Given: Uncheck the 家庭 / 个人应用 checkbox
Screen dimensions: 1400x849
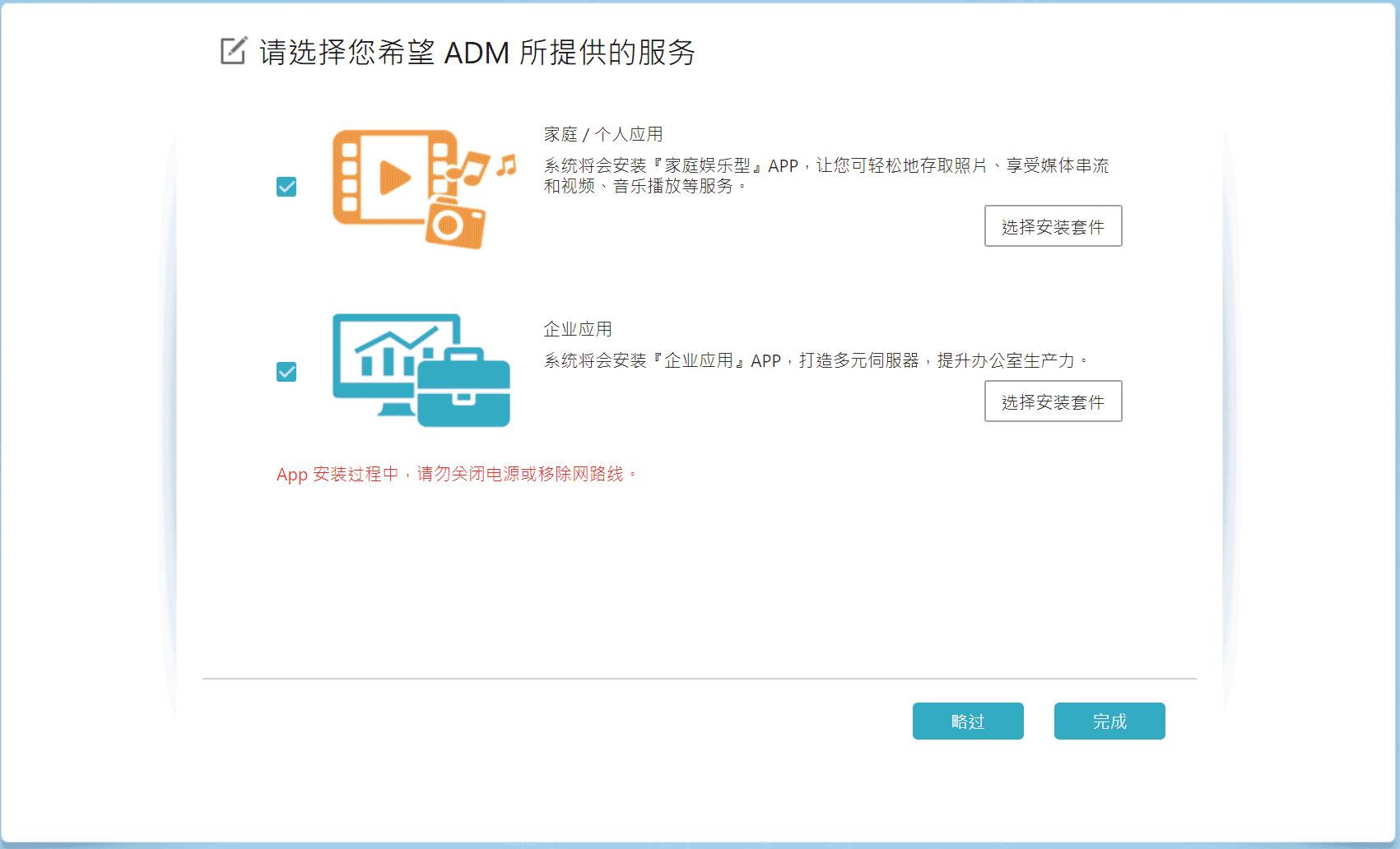Looking at the screenshot, I should point(286,187).
